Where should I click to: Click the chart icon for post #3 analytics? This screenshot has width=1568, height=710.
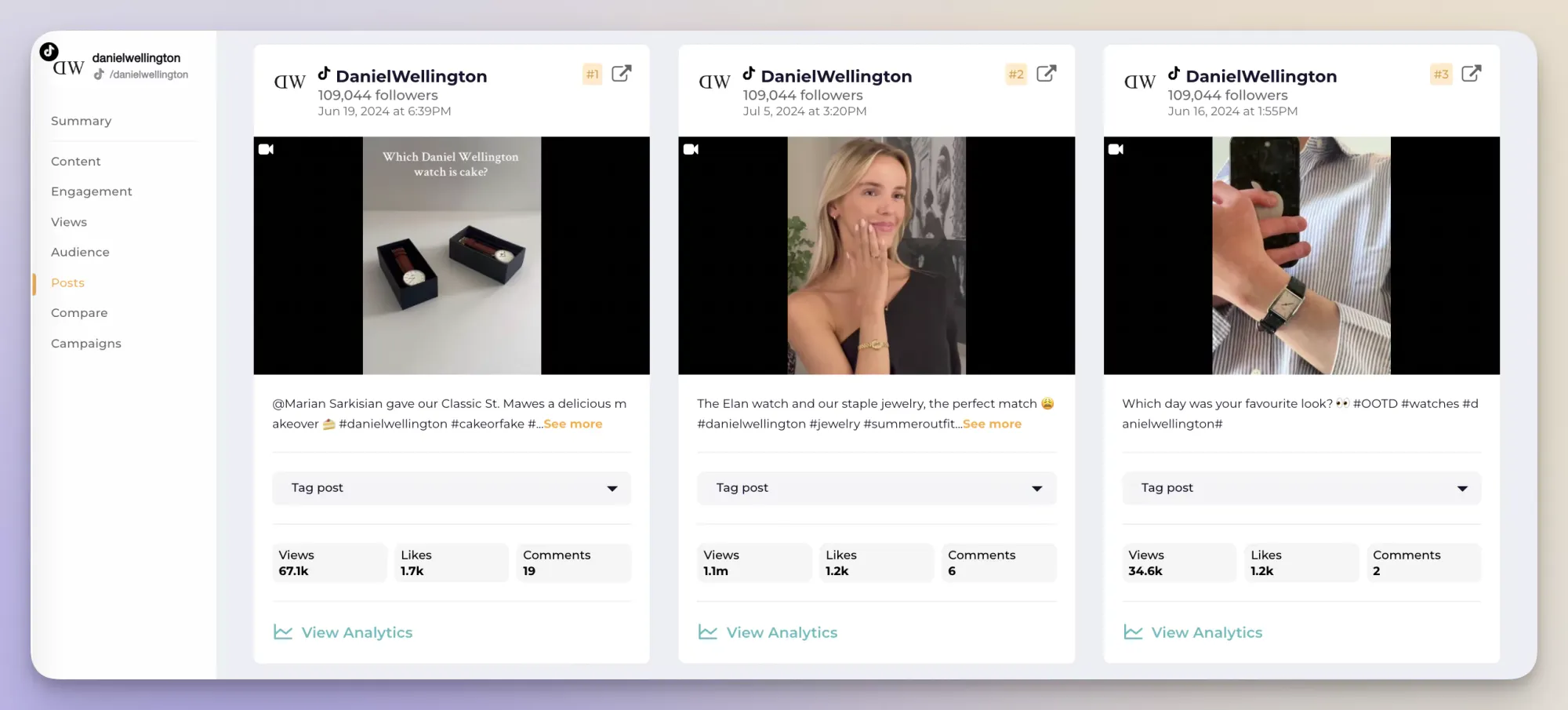[x=1133, y=632]
